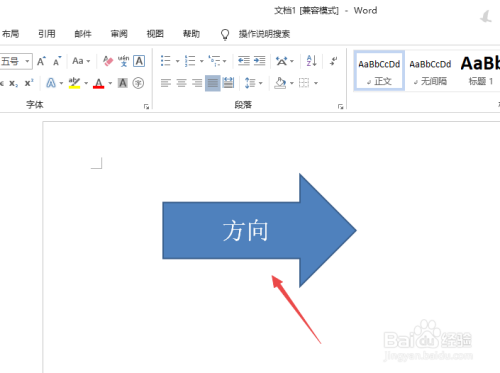Apply subscript formatting

pyautogui.click(x=13, y=83)
